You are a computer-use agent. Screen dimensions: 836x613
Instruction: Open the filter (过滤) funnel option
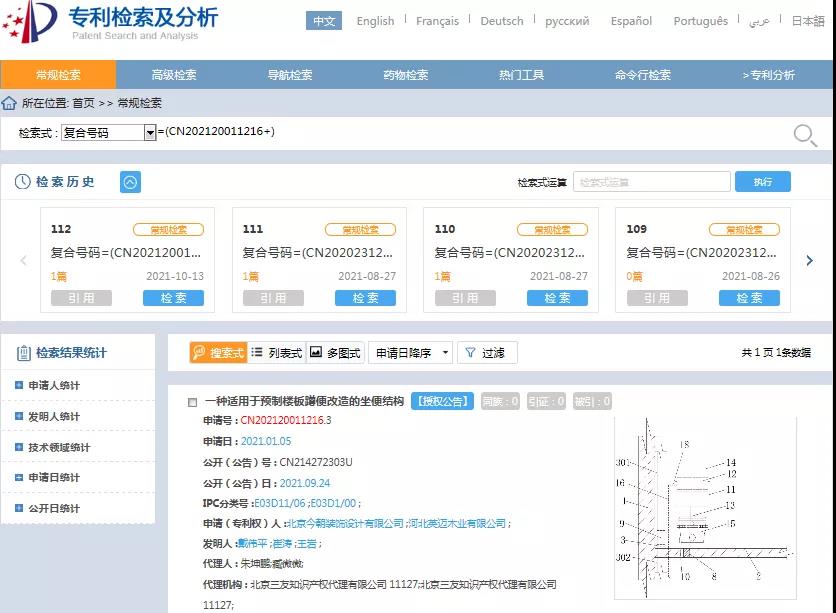click(x=485, y=353)
